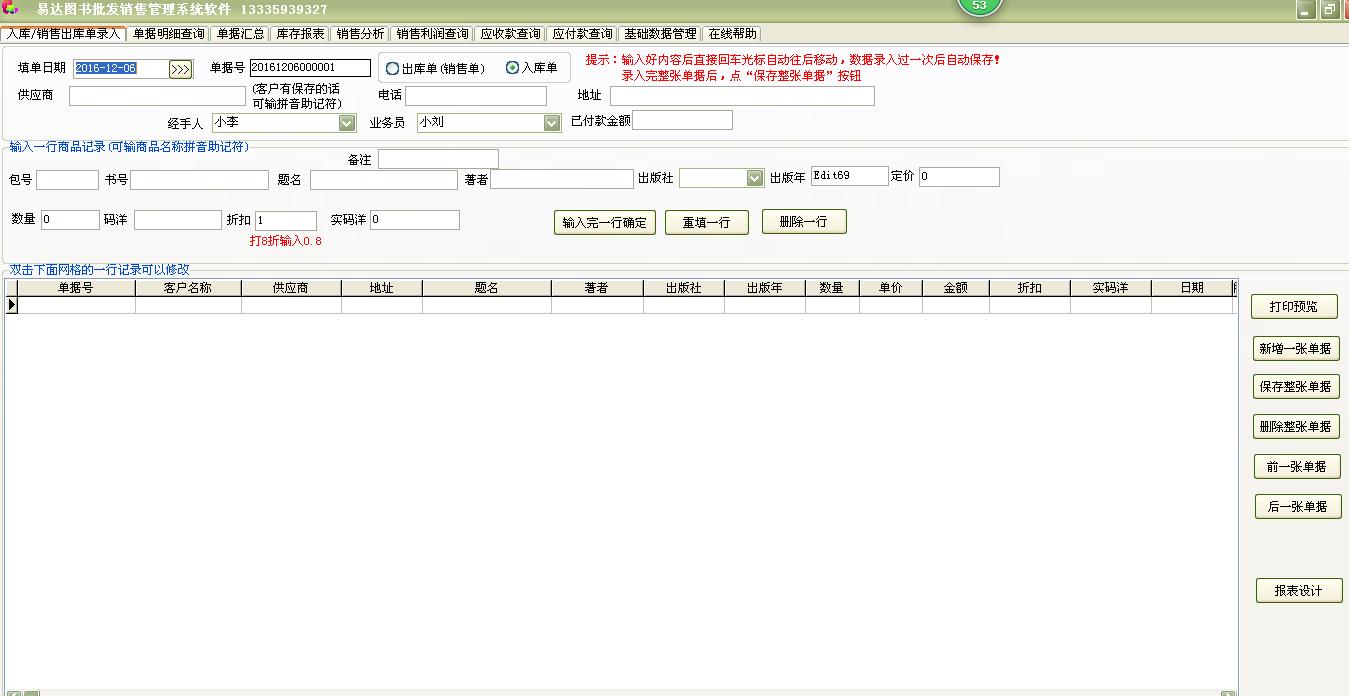Expand the 业务员 dropdown

click(552, 123)
